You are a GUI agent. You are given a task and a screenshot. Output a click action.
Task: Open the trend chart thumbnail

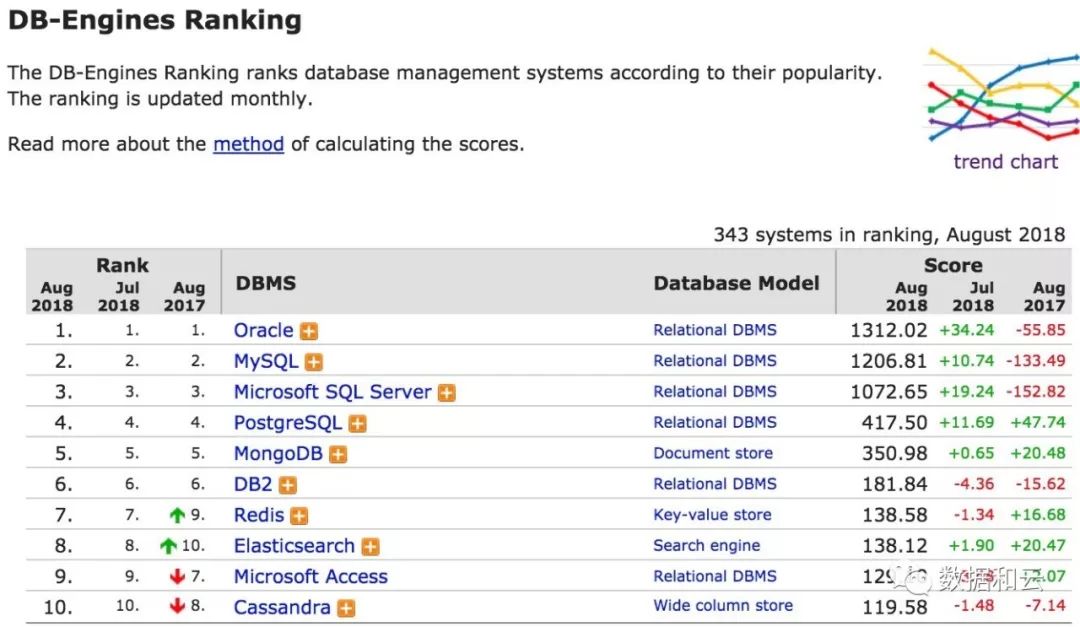[x=1003, y=95]
